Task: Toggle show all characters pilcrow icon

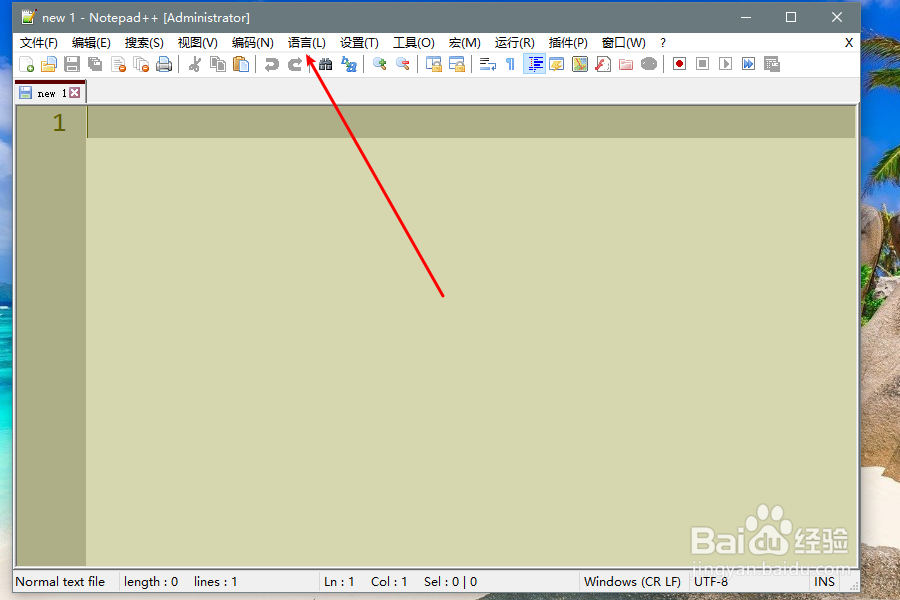Action: point(510,64)
